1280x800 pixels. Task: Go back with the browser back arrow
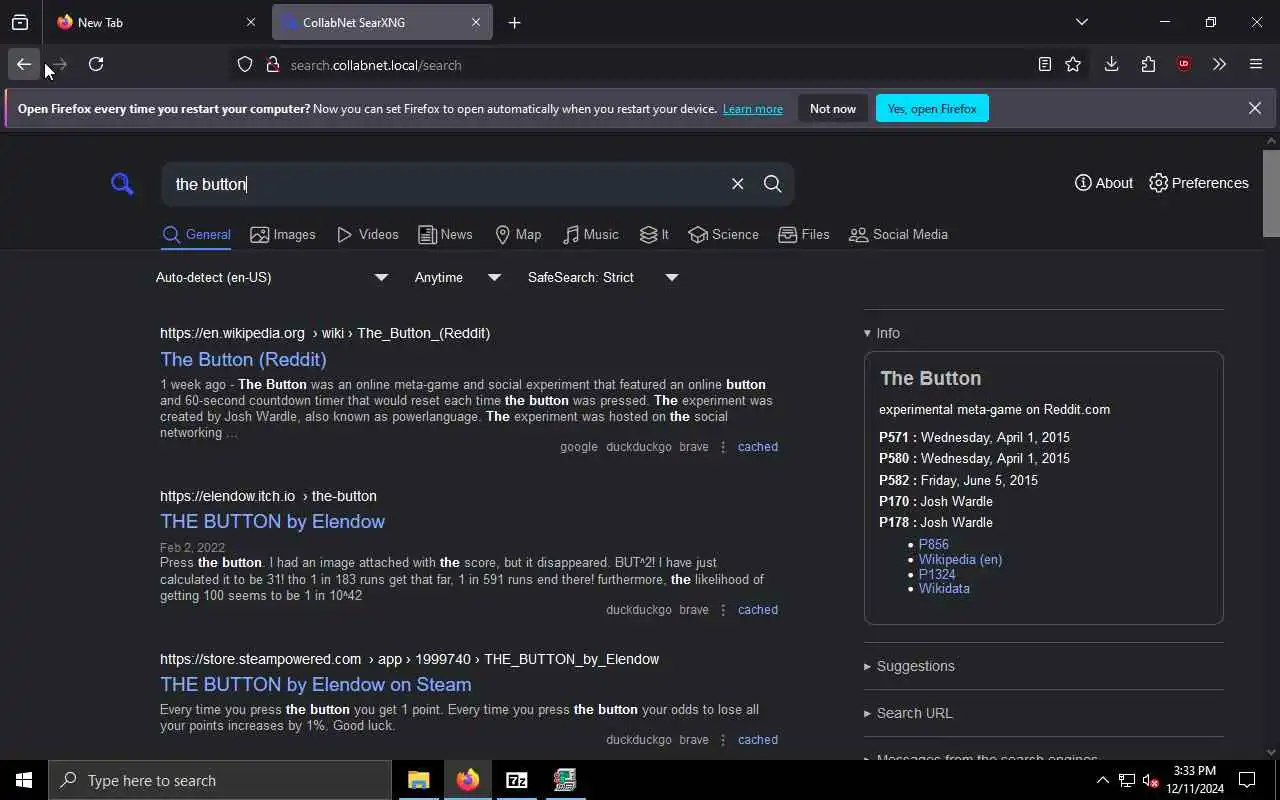[23, 65]
